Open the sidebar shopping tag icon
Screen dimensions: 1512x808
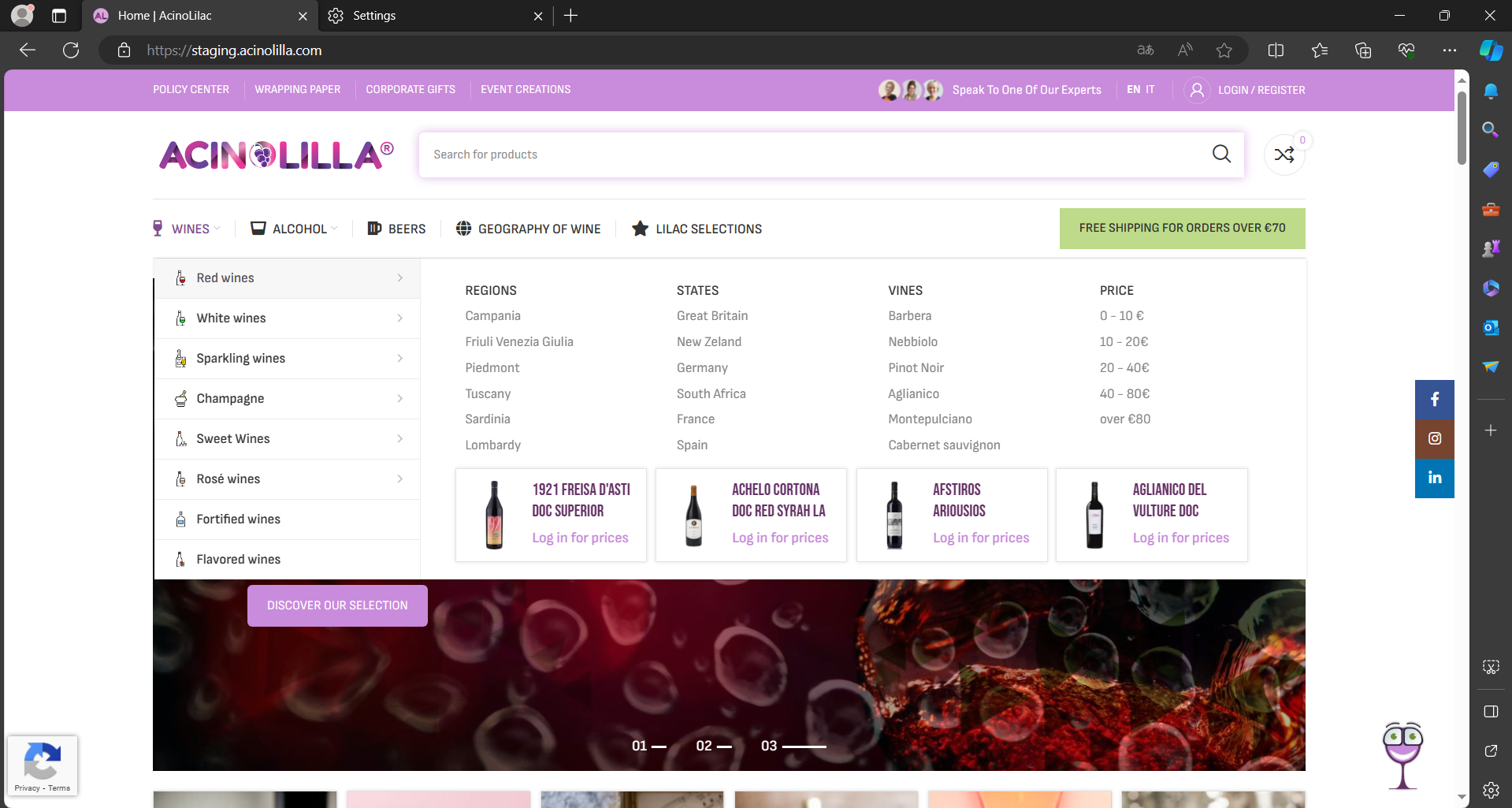click(x=1491, y=169)
